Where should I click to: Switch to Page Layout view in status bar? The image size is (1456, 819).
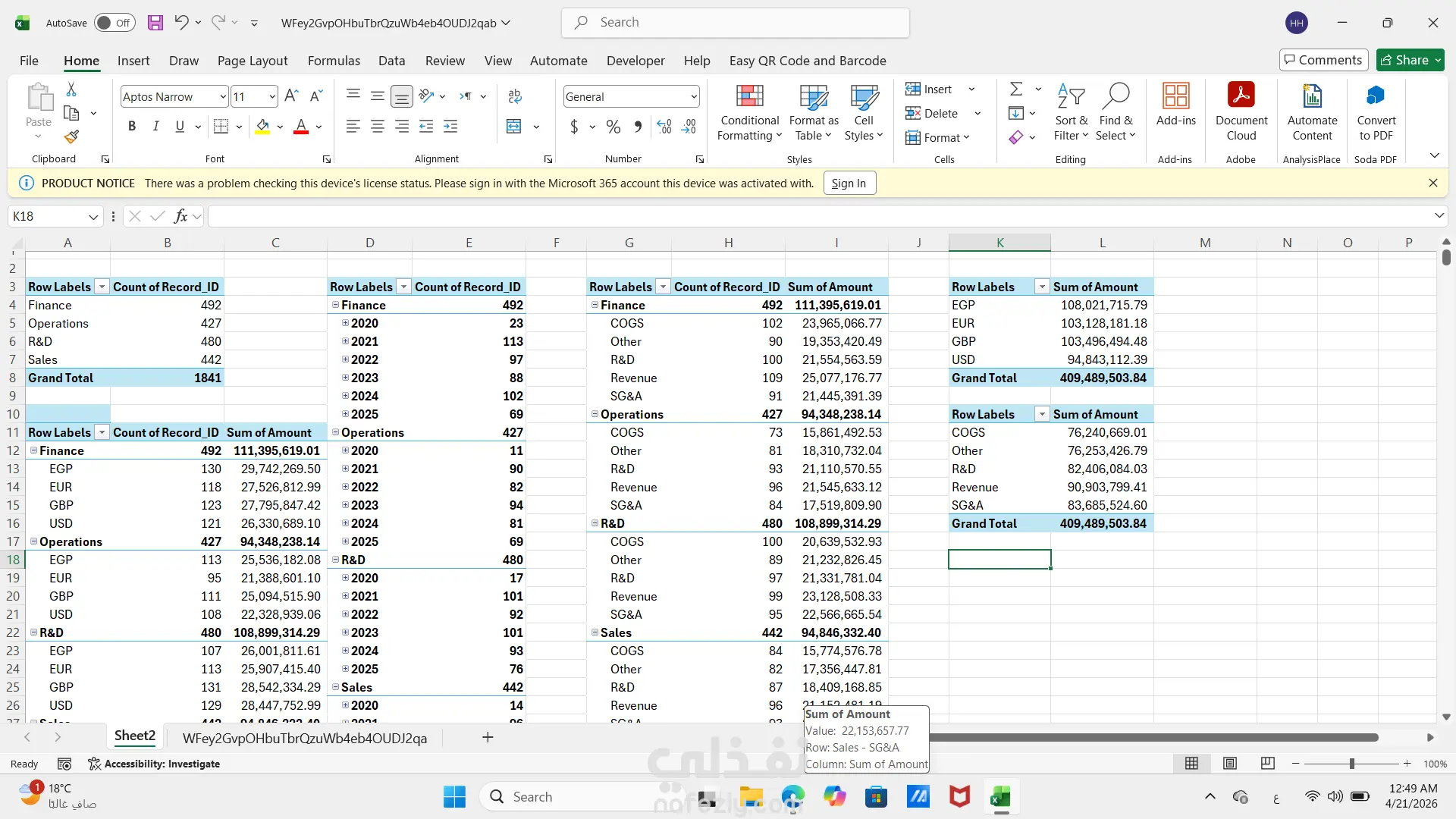[x=1230, y=764]
